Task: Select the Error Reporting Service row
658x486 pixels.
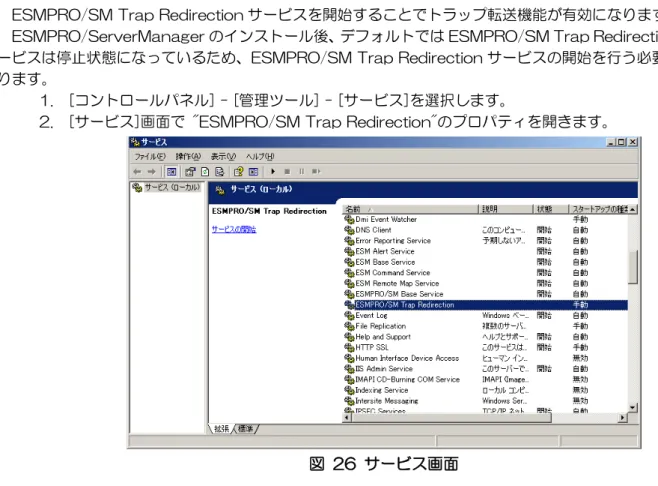Action: tap(486, 240)
